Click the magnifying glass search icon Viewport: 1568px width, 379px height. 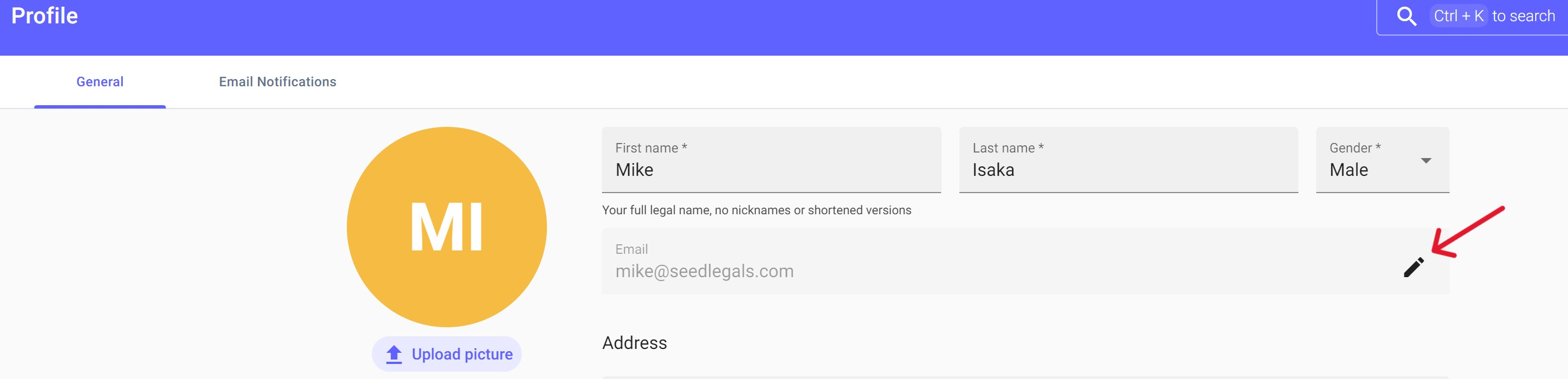click(1406, 16)
